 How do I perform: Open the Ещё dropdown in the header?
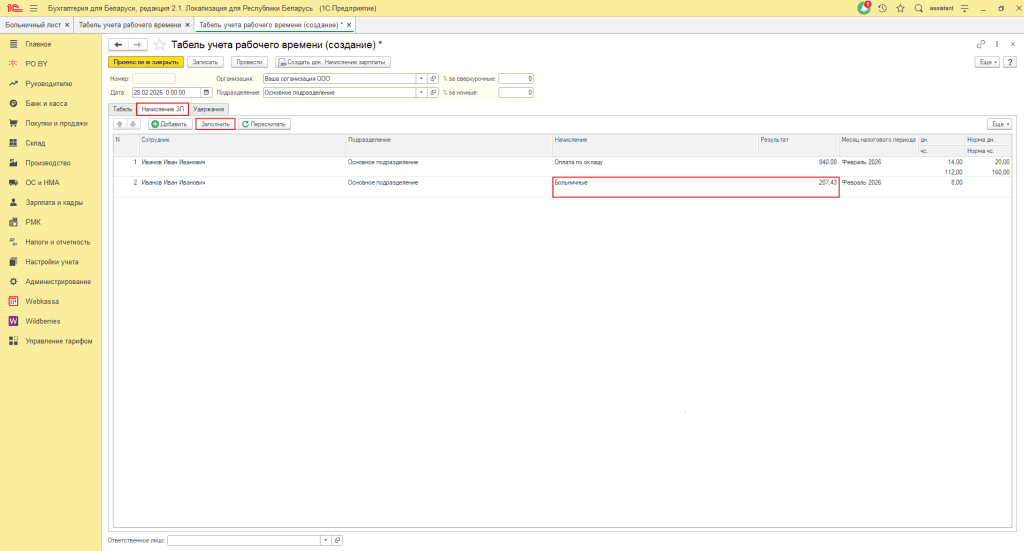click(x=987, y=62)
